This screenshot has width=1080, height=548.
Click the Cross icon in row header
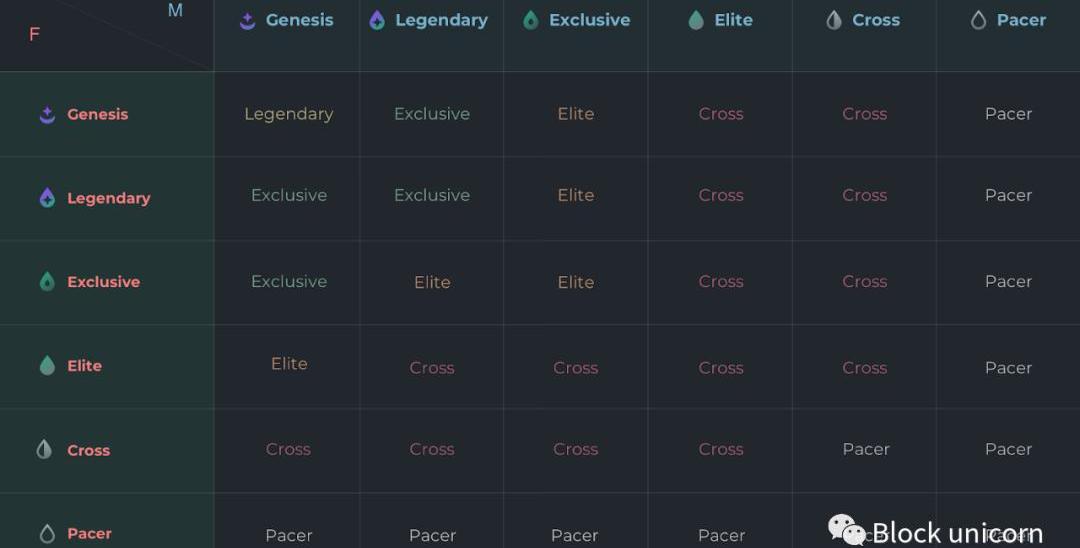(x=44, y=450)
